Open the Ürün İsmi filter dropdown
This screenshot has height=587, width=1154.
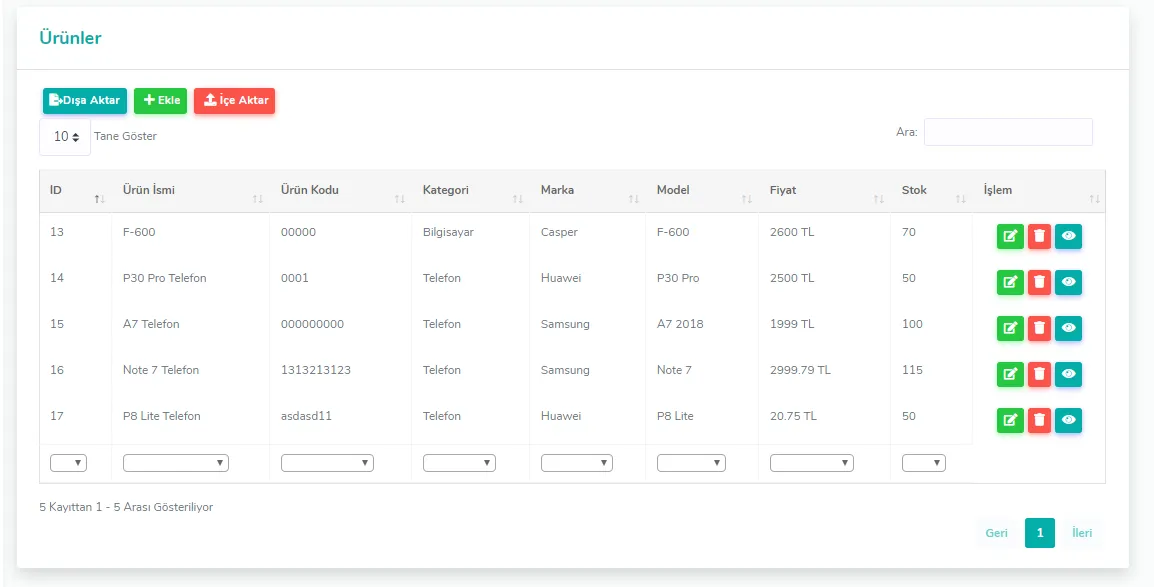pyautogui.click(x=176, y=463)
